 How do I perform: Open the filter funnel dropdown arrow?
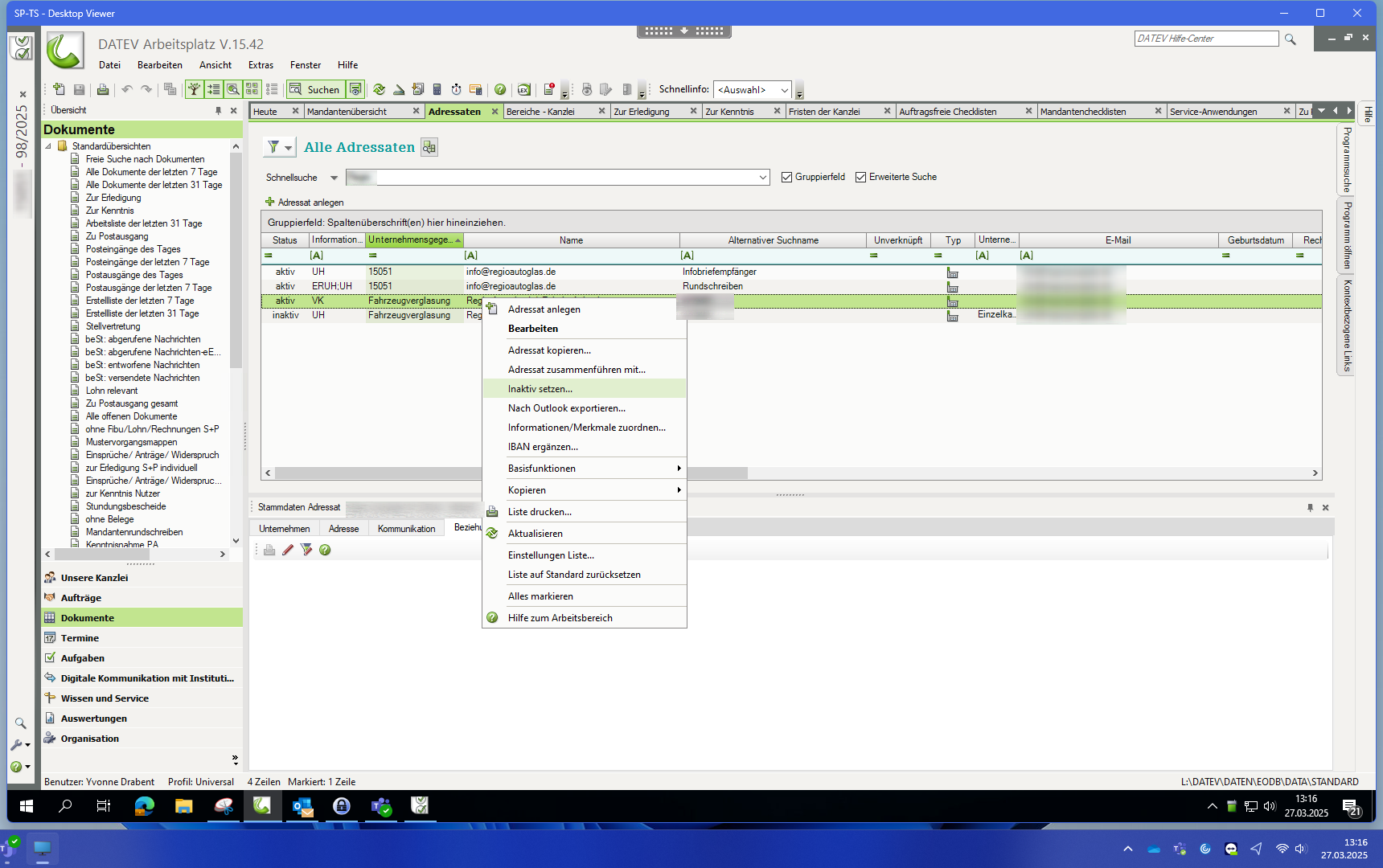[288, 148]
